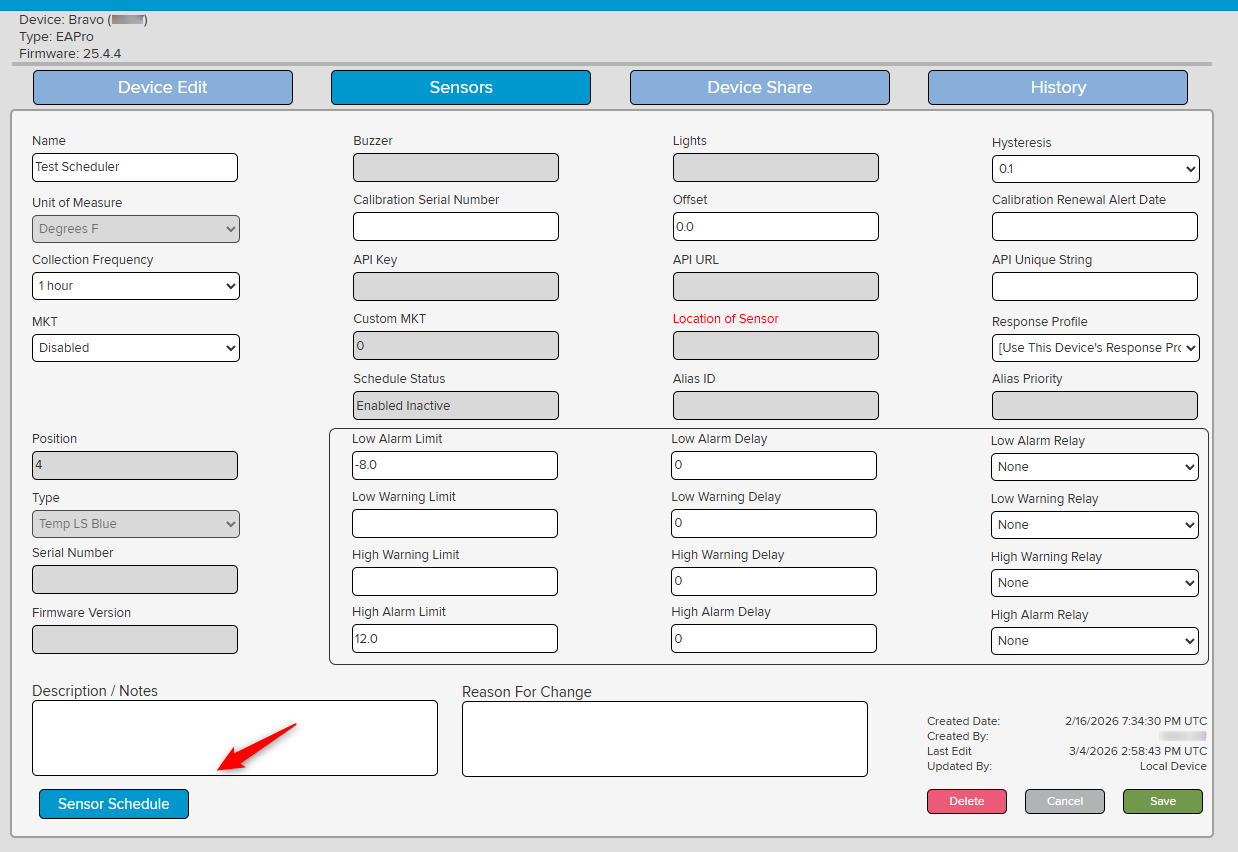Expand the Hysteresis dropdown

pos(1095,170)
